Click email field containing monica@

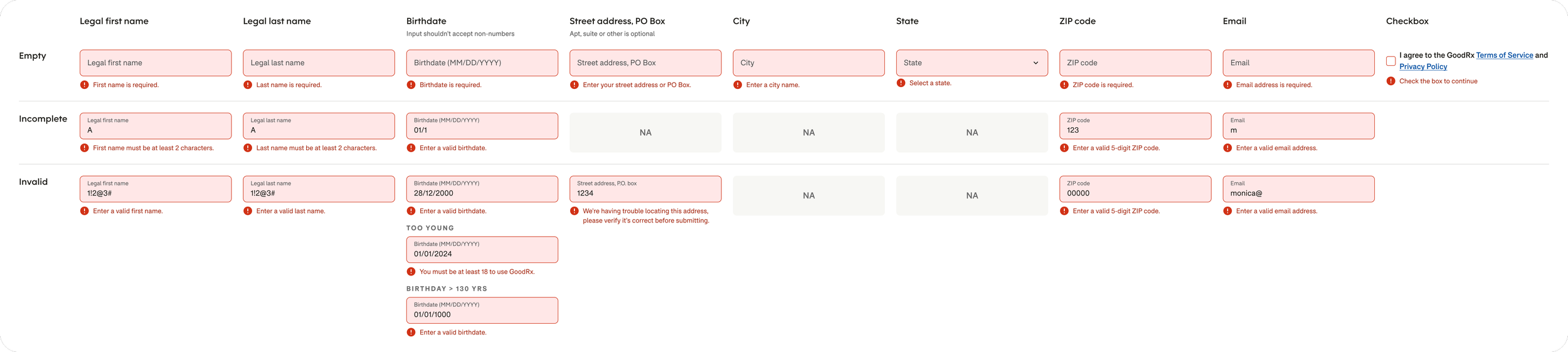click(x=1298, y=189)
